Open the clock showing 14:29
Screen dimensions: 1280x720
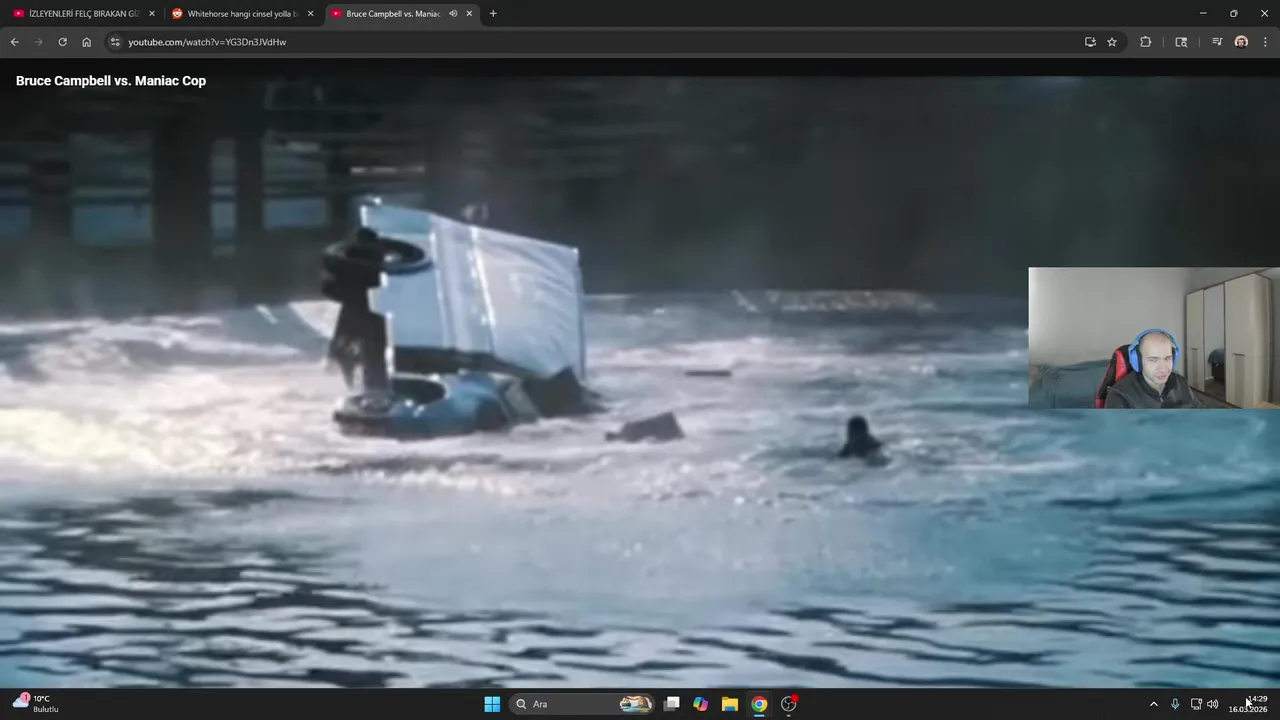coord(1248,704)
